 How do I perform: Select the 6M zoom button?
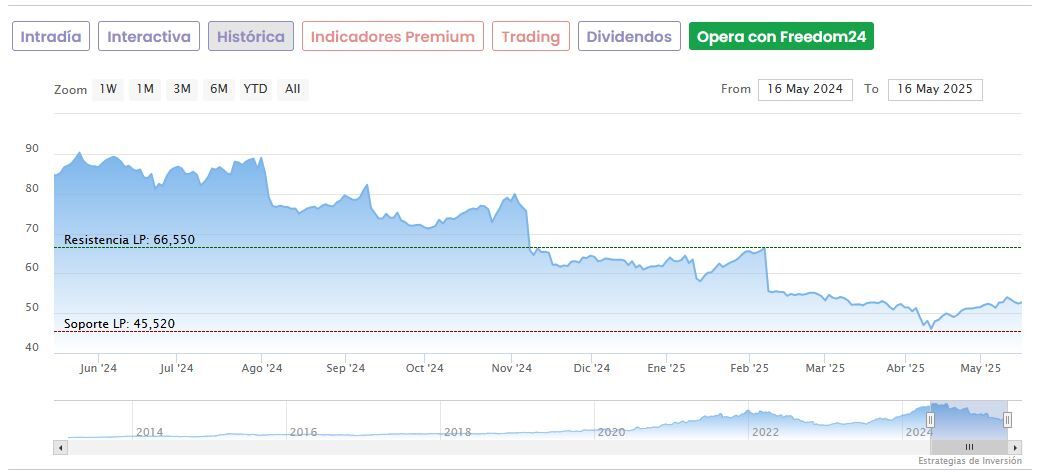pyautogui.click(x=218, y=89)
